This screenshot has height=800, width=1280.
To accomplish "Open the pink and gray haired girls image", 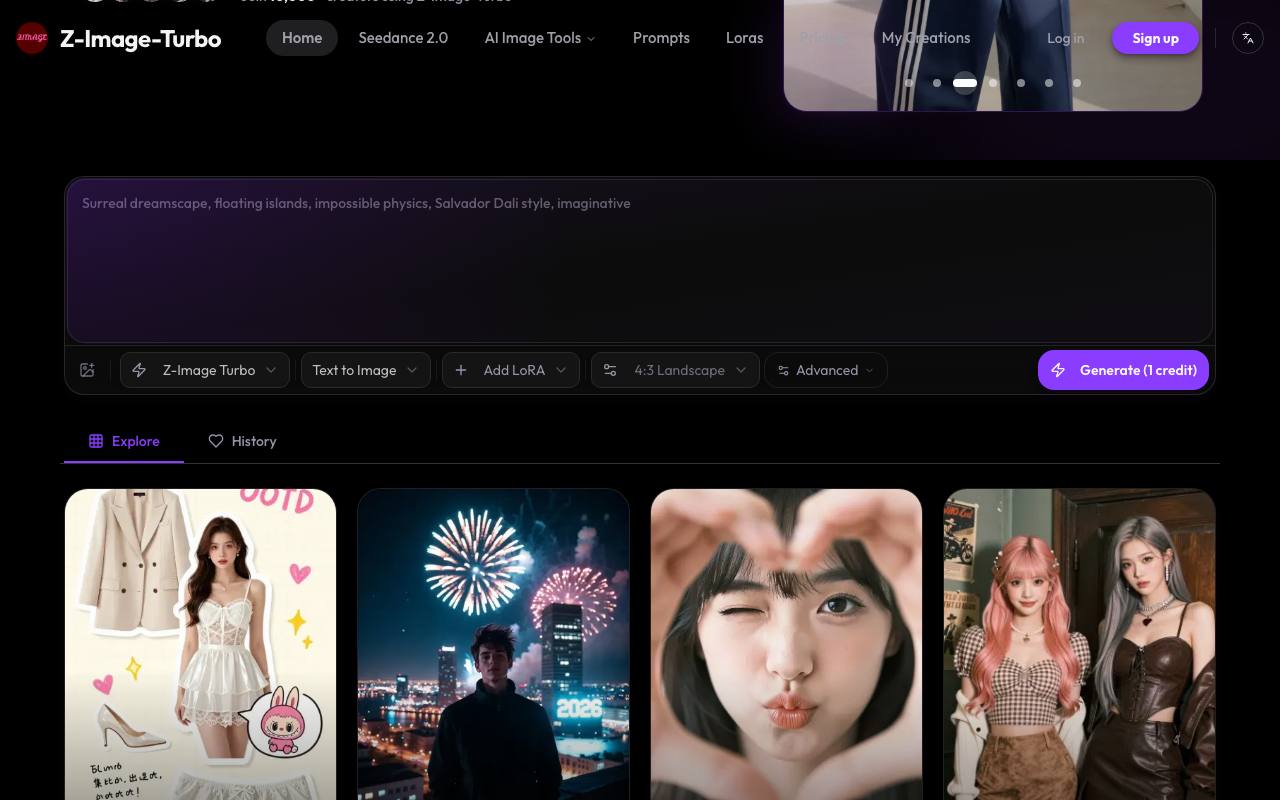I will click(x=1079, y=644).
